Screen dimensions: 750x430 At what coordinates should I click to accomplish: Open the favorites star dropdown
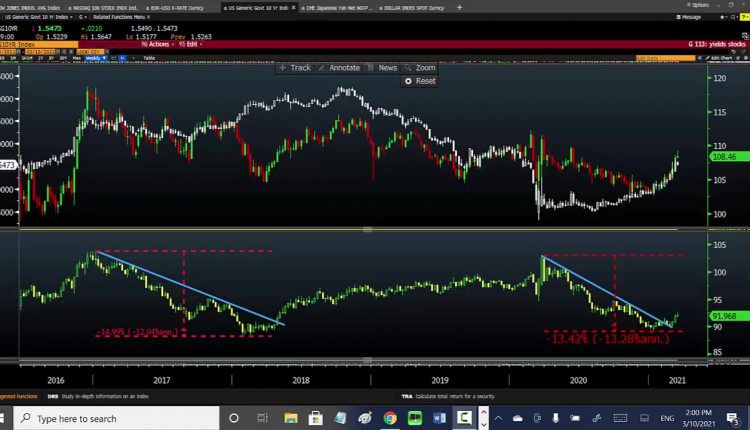point(724,17)
